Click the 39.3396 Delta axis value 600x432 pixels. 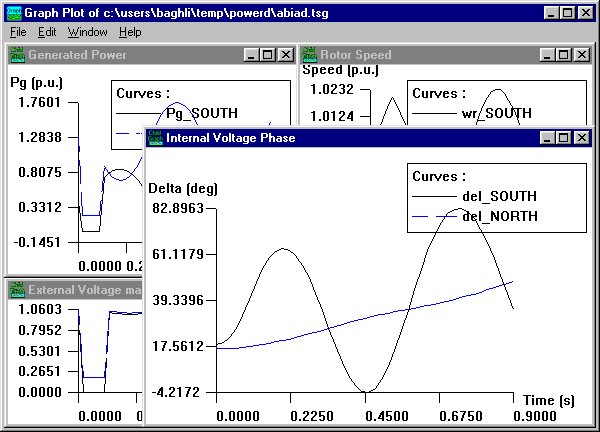click(178, 300)
